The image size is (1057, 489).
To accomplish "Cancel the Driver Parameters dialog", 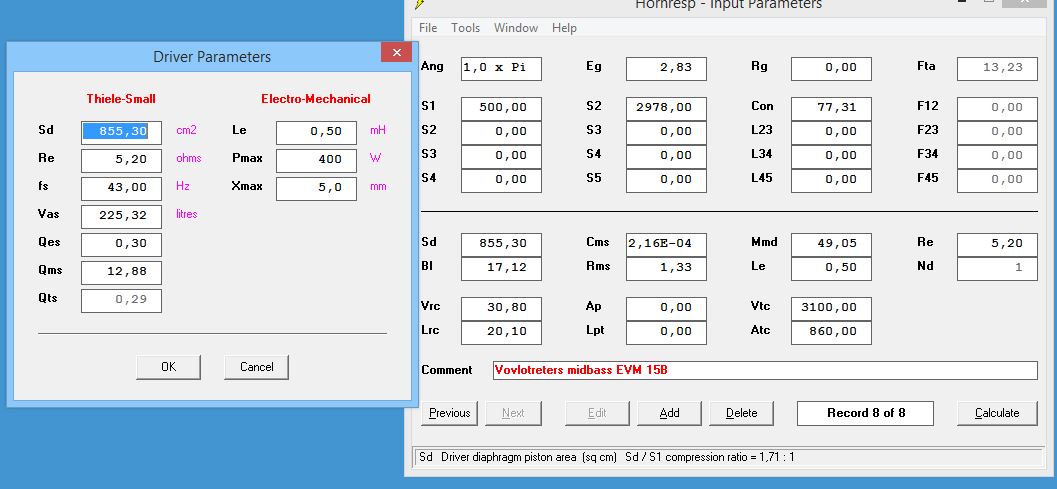I will coord(256,367).
